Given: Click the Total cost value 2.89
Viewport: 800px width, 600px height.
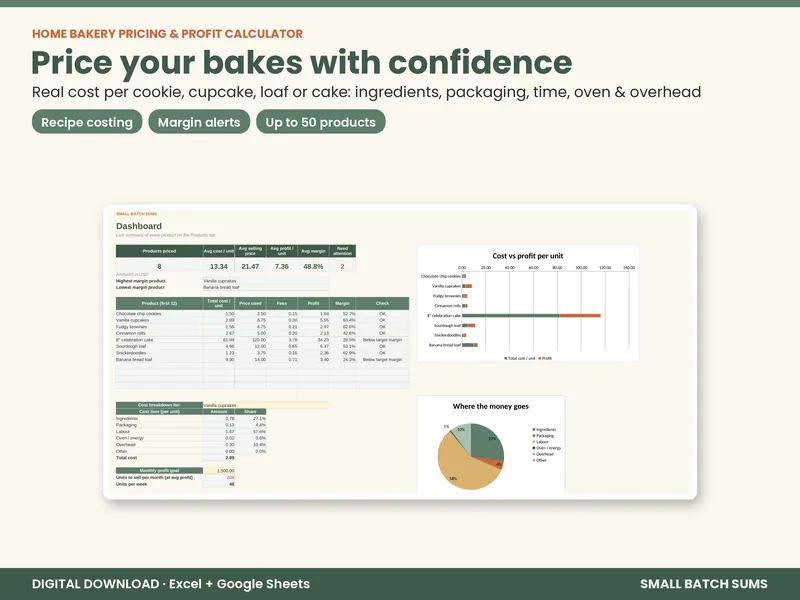Looking at the screenshot, I should (x=219, y=458).
